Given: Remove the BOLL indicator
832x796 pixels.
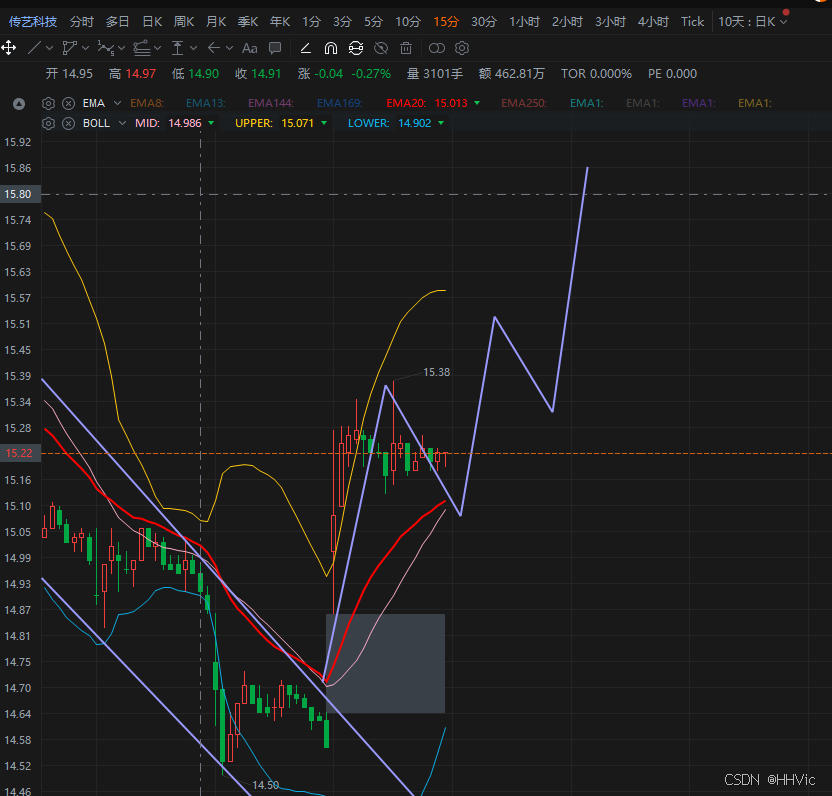Looking at the screenshot, I should click(68, 124).
